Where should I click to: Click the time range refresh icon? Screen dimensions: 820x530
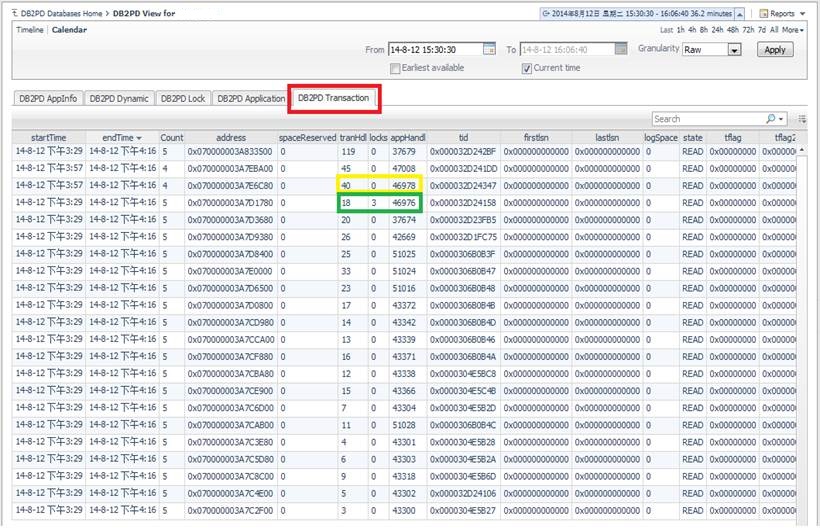click(x=547, y=14)
